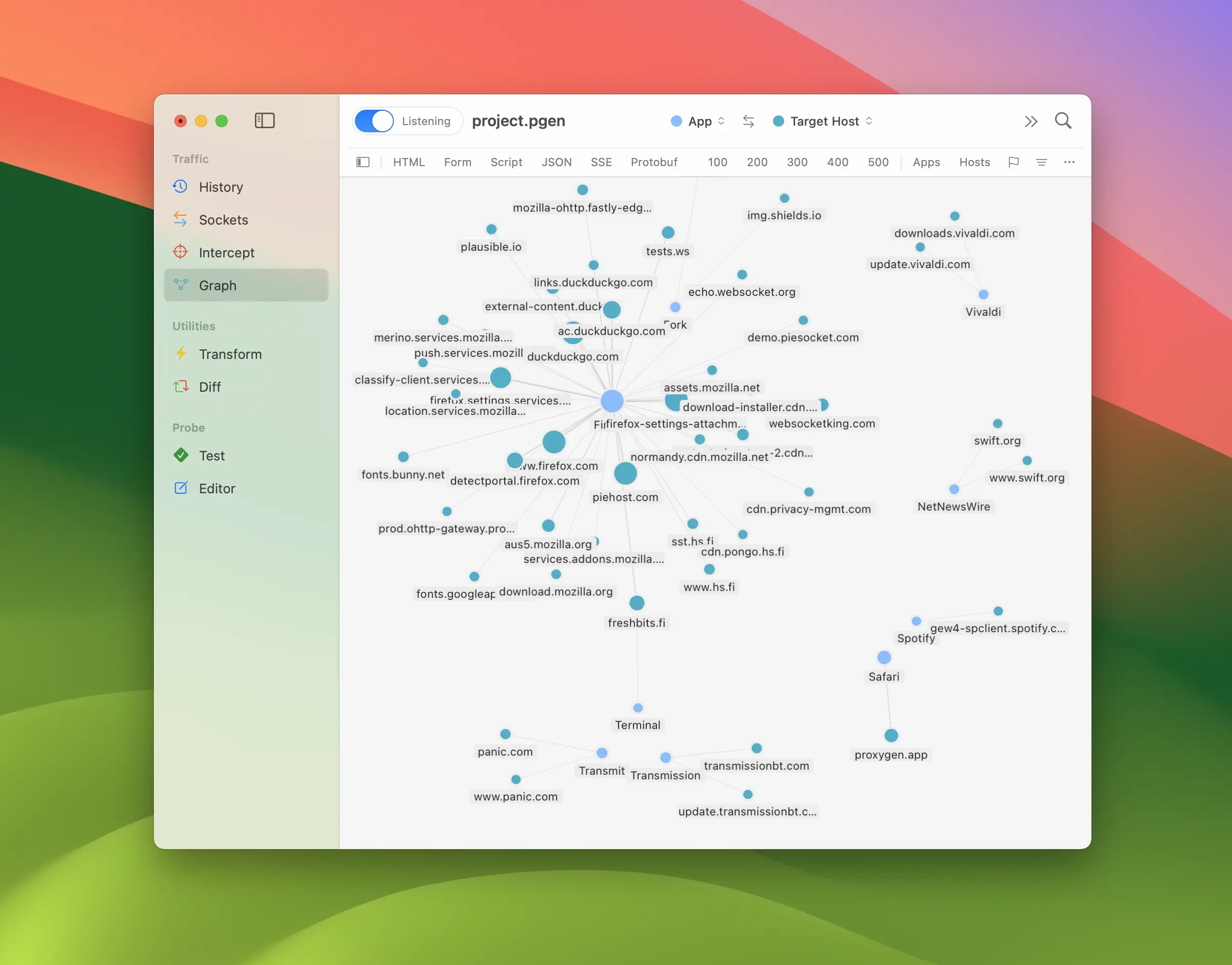Click the flag filter icon
1232x965 pixels.
1014,162
